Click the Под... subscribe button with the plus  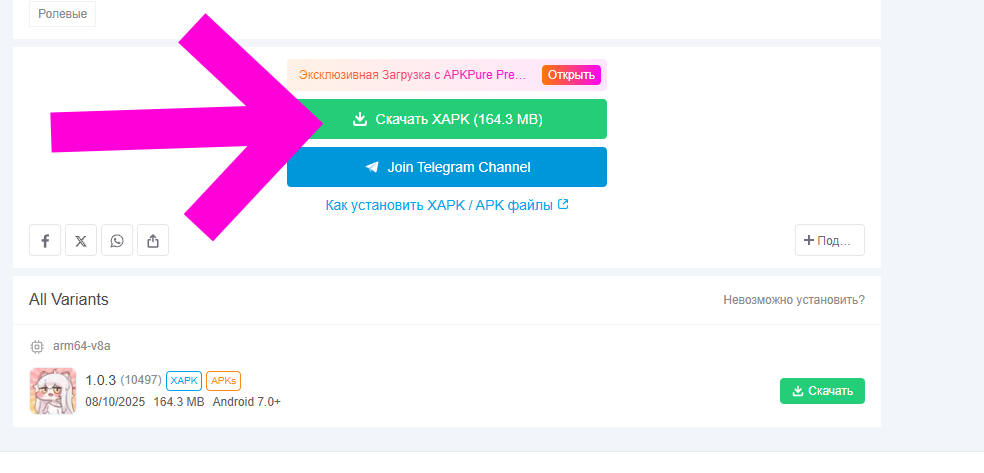(x=830, y=240)
